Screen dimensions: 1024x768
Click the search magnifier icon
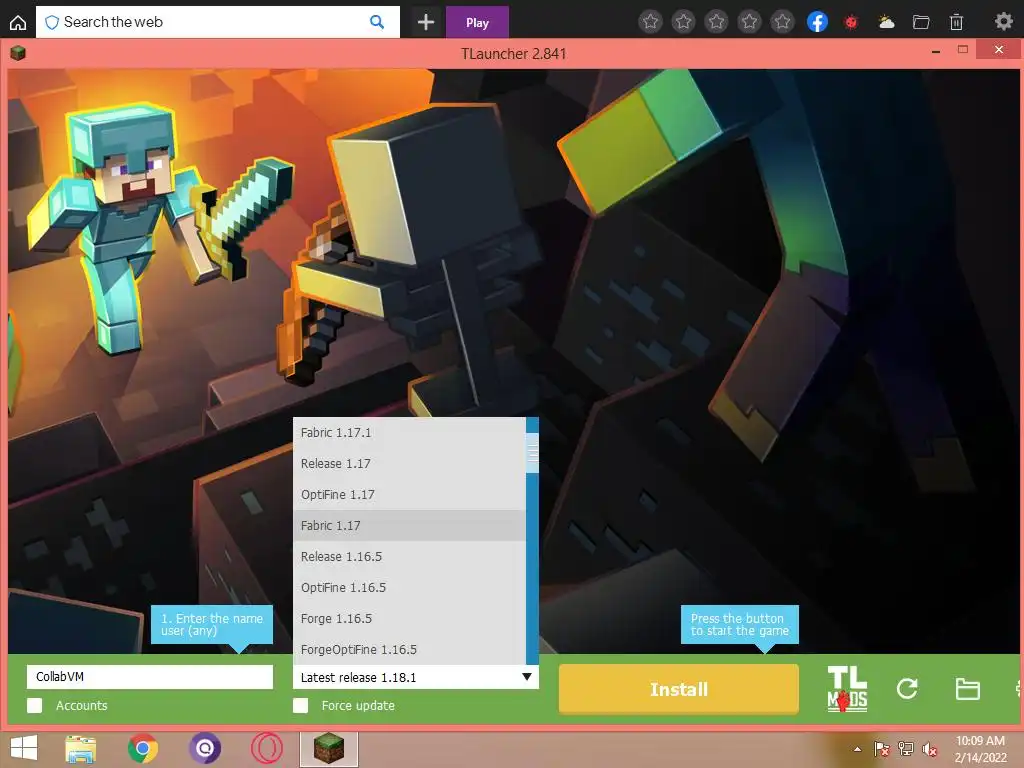point(377,22)
